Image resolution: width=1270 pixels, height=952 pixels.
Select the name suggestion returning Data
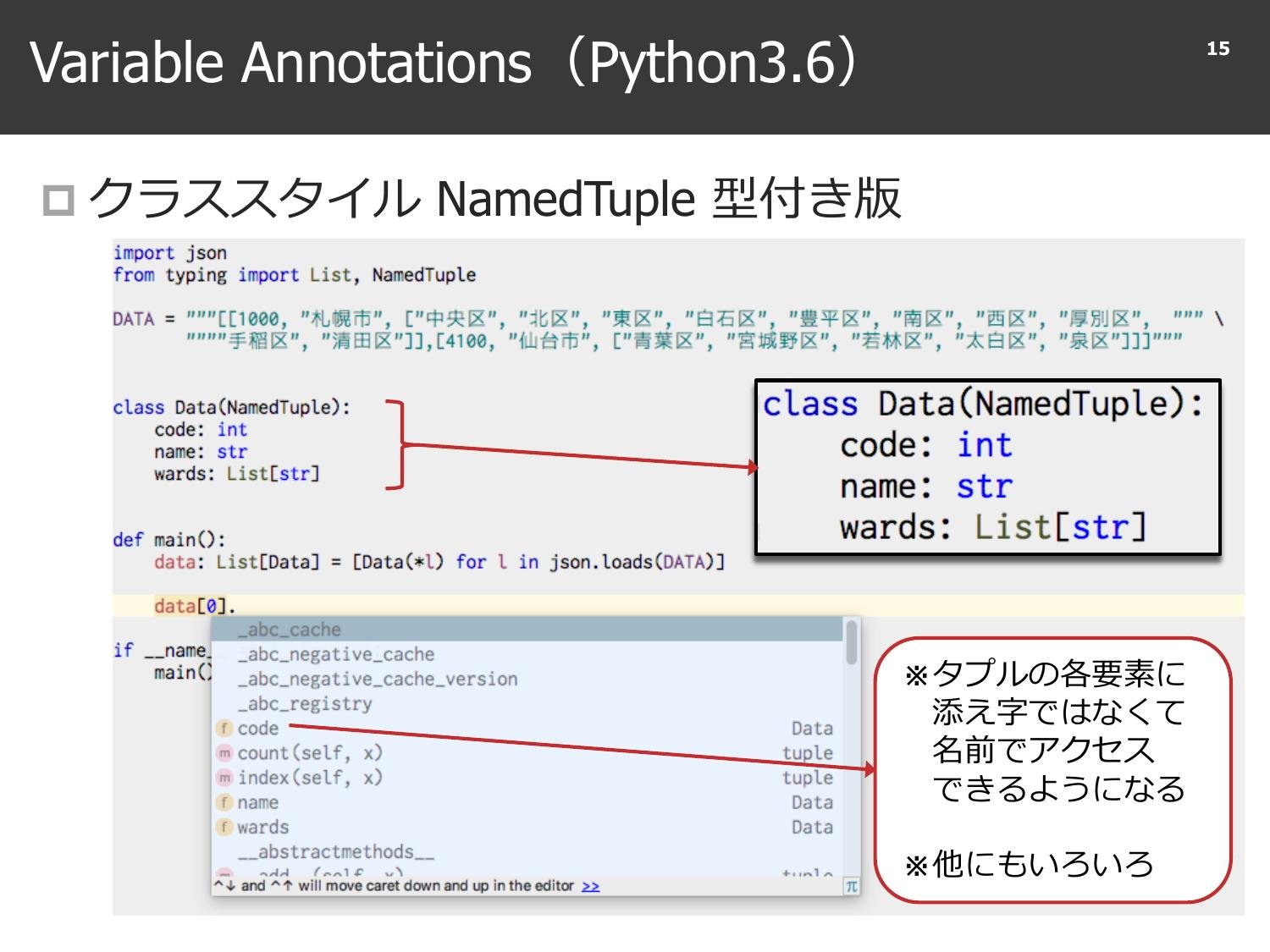click(261, 802)
